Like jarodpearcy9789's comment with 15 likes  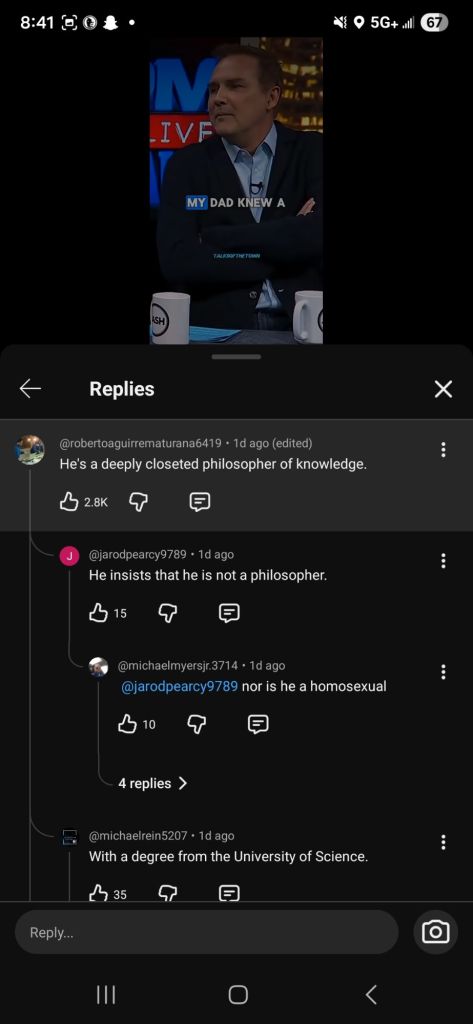(98, 613)
